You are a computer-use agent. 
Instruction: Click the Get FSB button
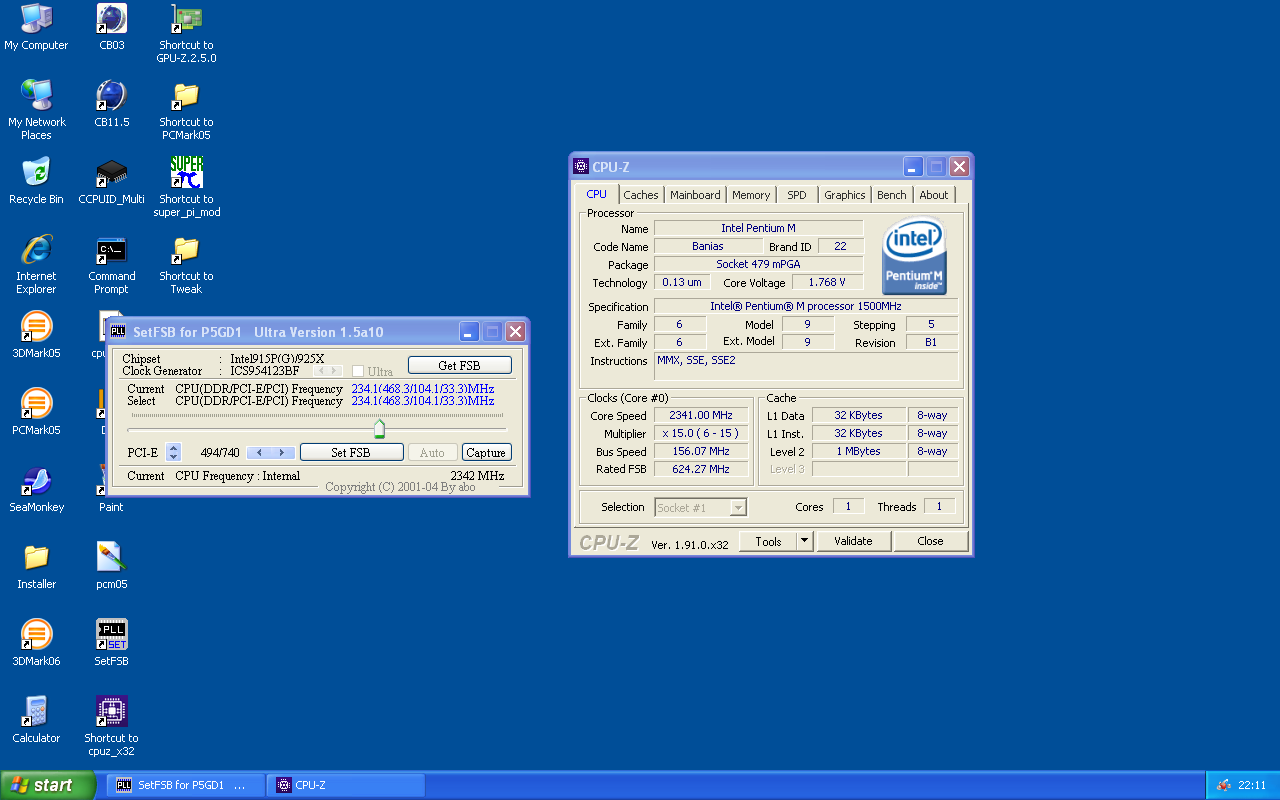[x=460, y=365]
